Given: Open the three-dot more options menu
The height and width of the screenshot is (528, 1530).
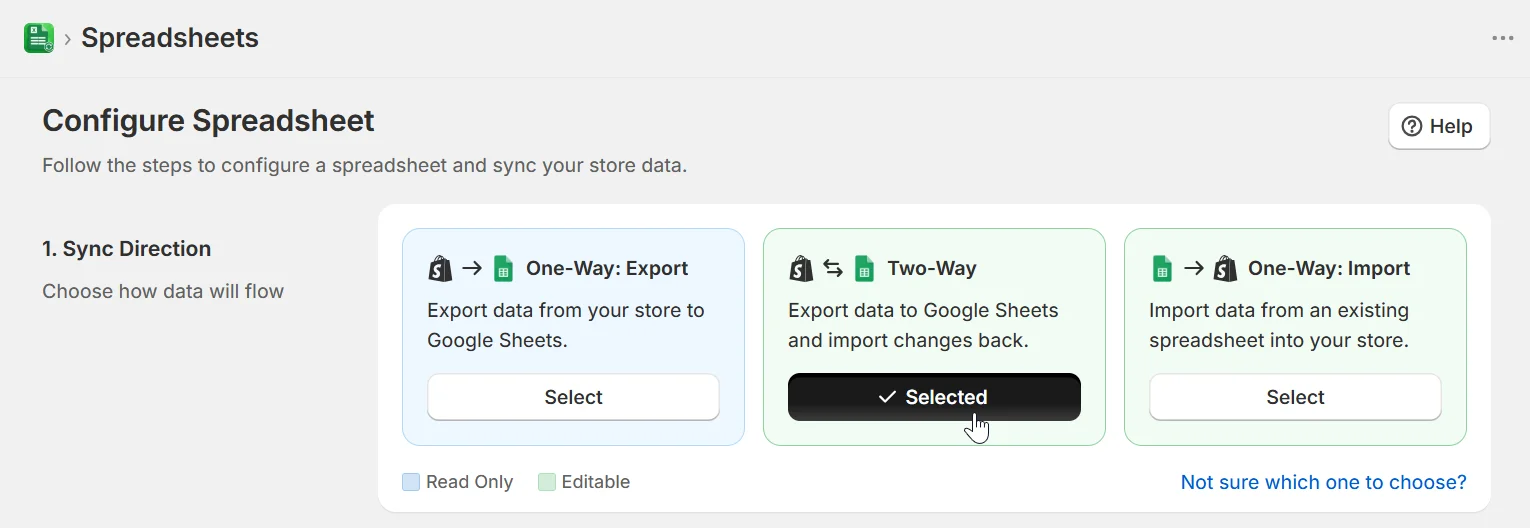Looking at the screenshot, I should 1502,38.
